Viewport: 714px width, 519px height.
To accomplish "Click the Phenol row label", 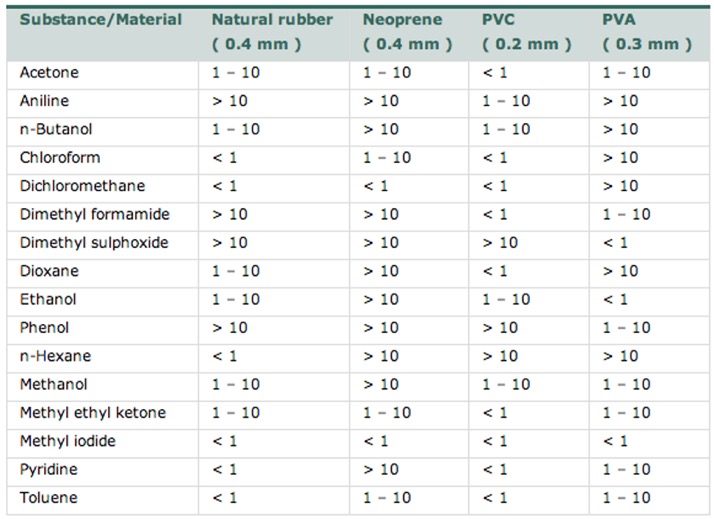I will click(44, 327).
